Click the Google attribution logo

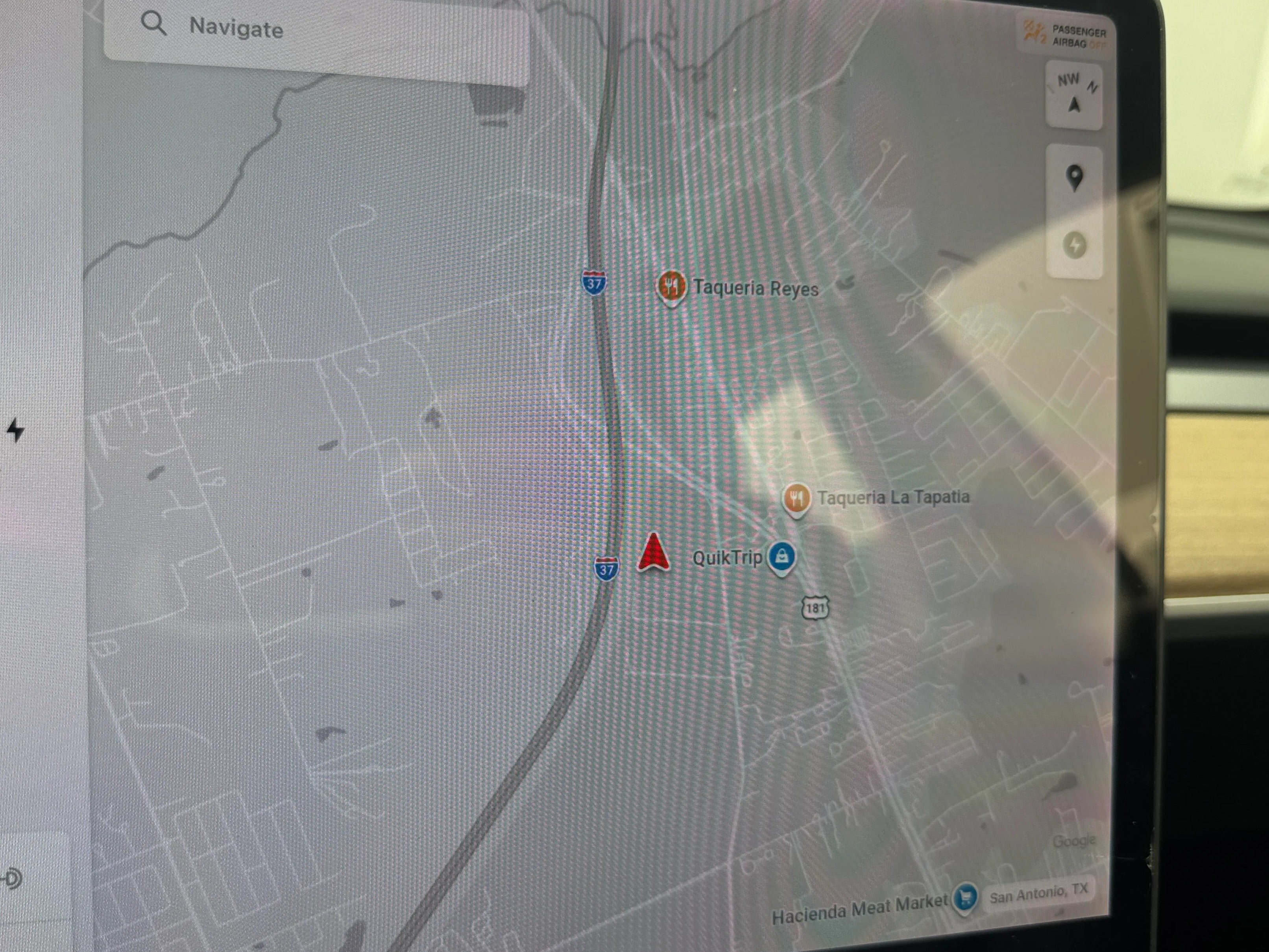(x=1074, y=841)
